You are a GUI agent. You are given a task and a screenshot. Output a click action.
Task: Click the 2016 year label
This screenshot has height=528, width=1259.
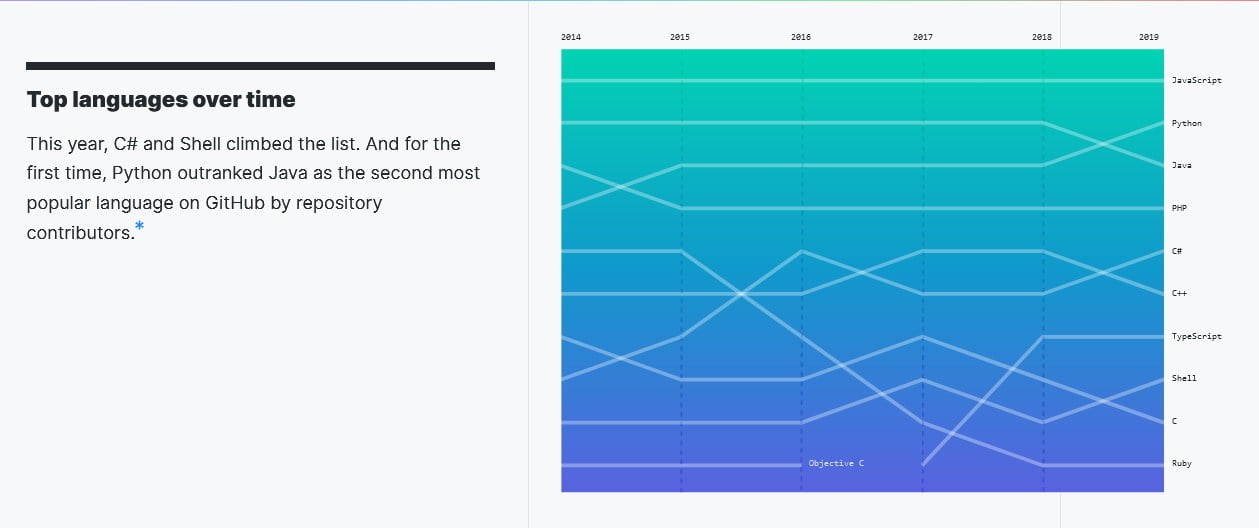coord(801,37)
